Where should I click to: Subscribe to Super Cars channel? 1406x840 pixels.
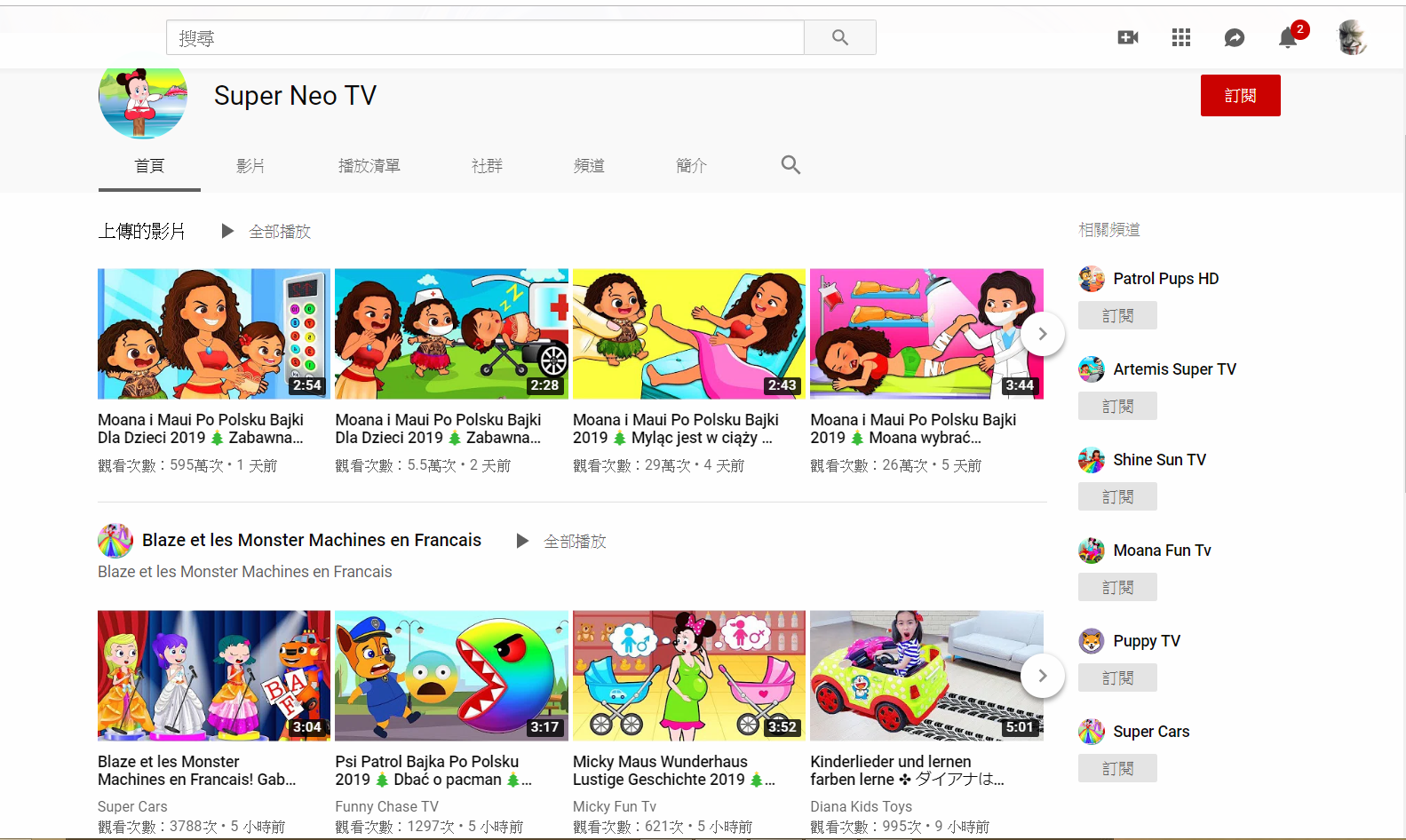coord(1117,768)
